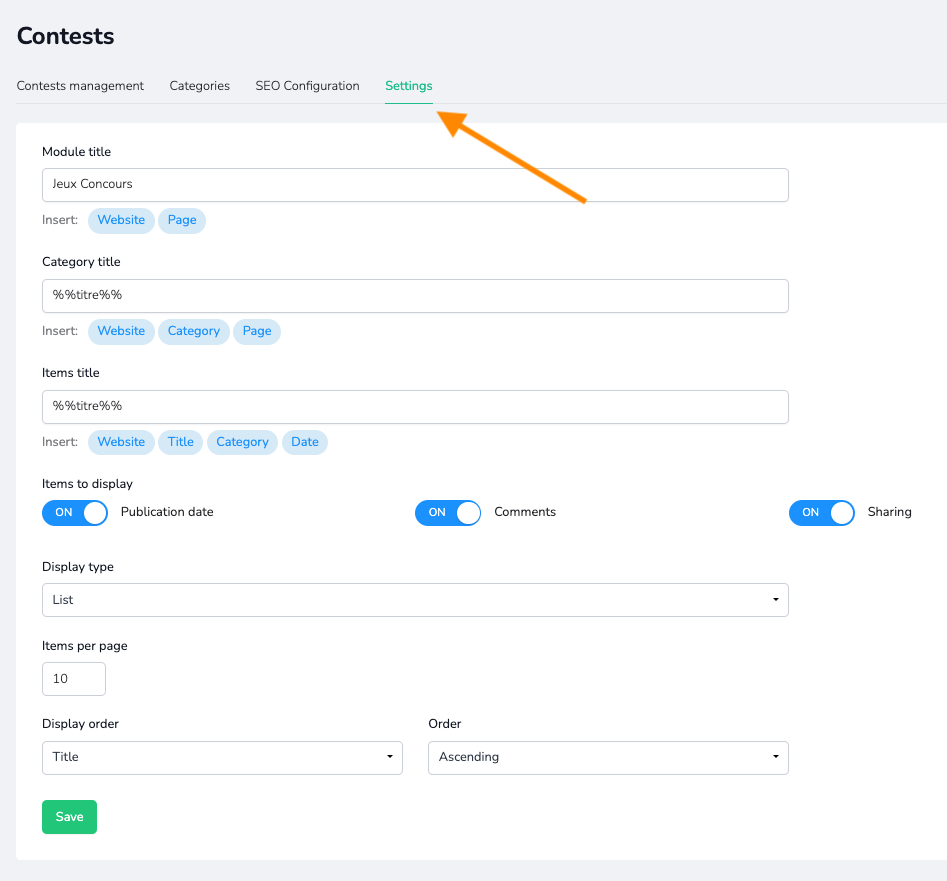Open the Contests management tab
The image size is (947, 881).
click(80, 86)
